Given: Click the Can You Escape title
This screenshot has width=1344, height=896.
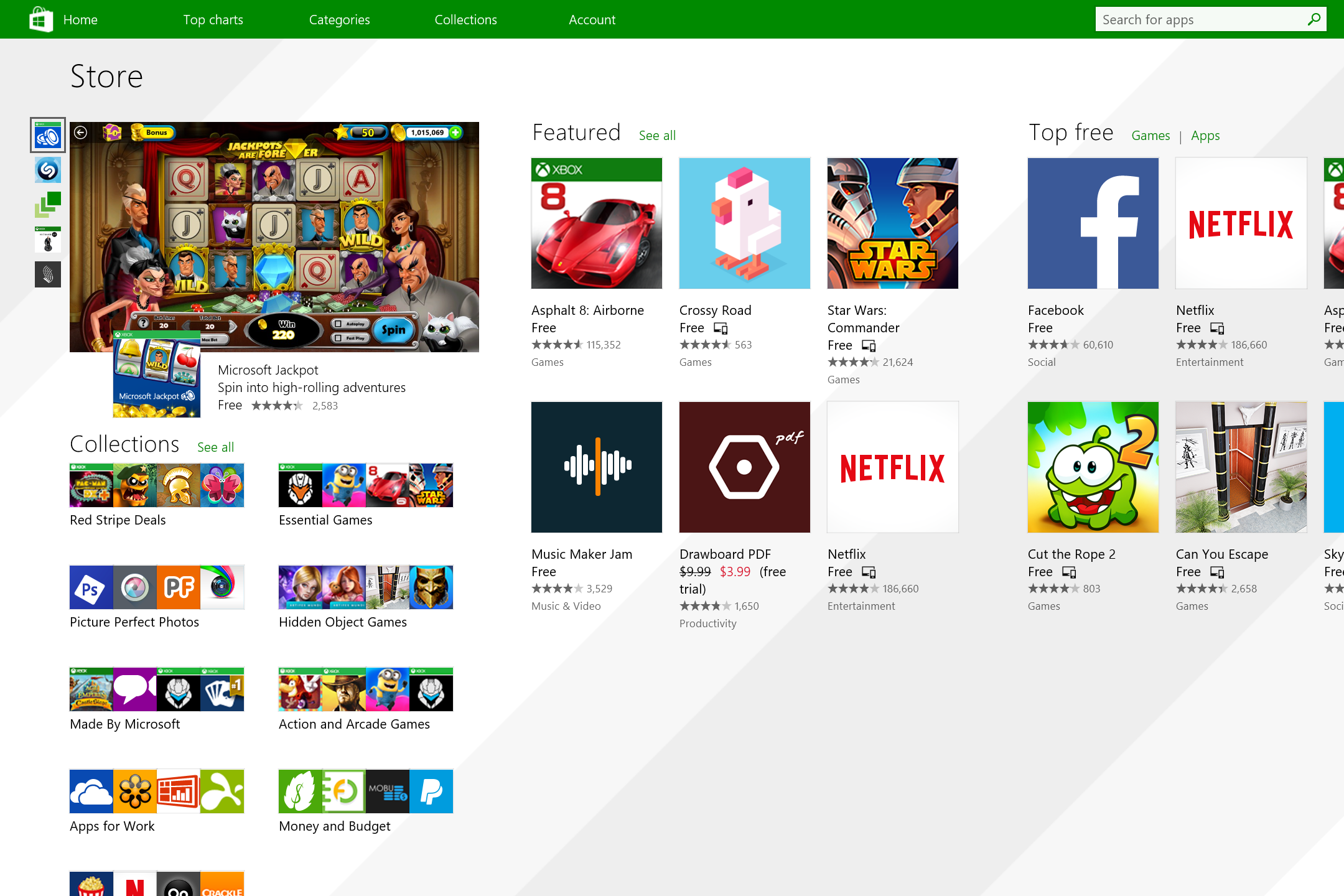Looking at the screenshot, I should 1221,554.
